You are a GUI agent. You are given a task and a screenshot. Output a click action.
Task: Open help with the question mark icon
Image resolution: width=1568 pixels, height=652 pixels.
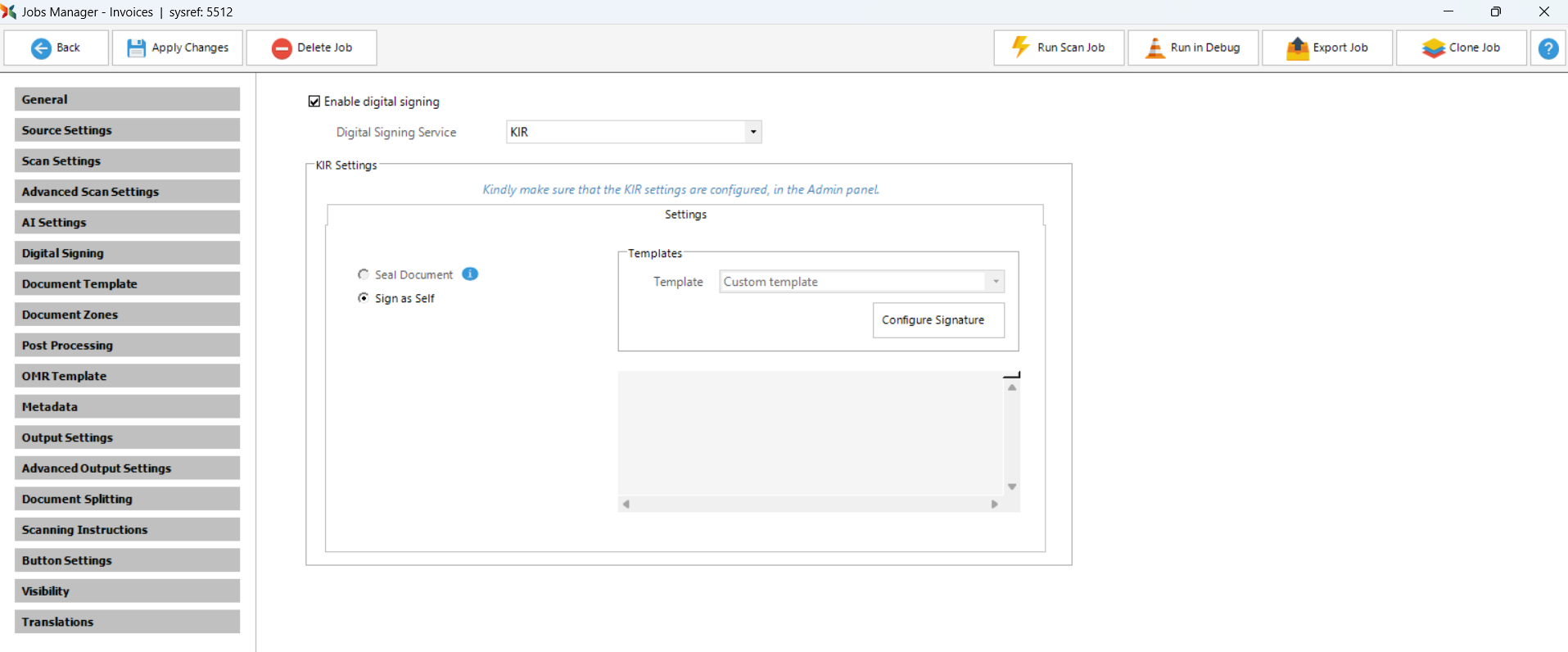coord(1548,48)
